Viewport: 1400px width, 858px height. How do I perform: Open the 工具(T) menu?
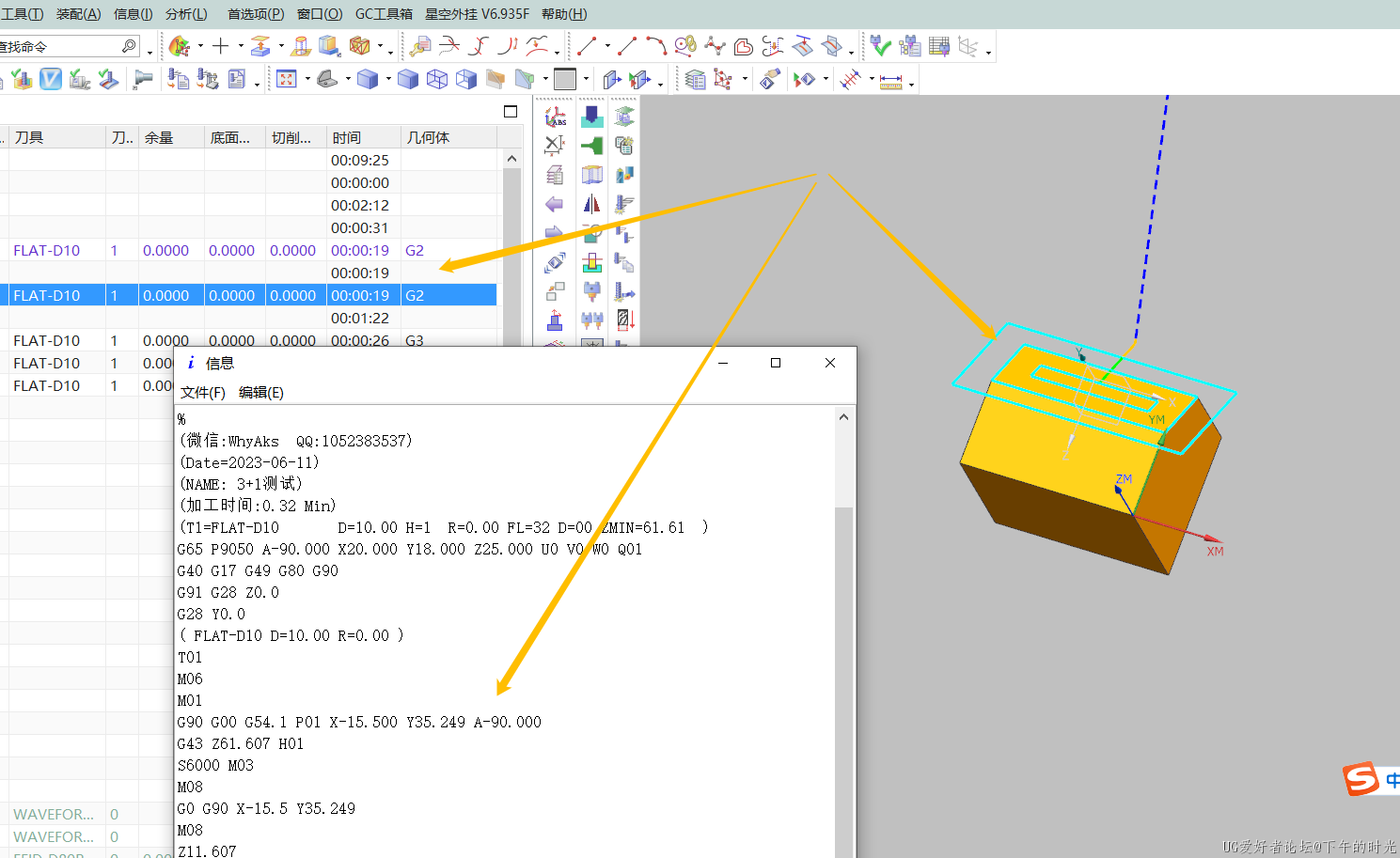(x=22, y=14)
